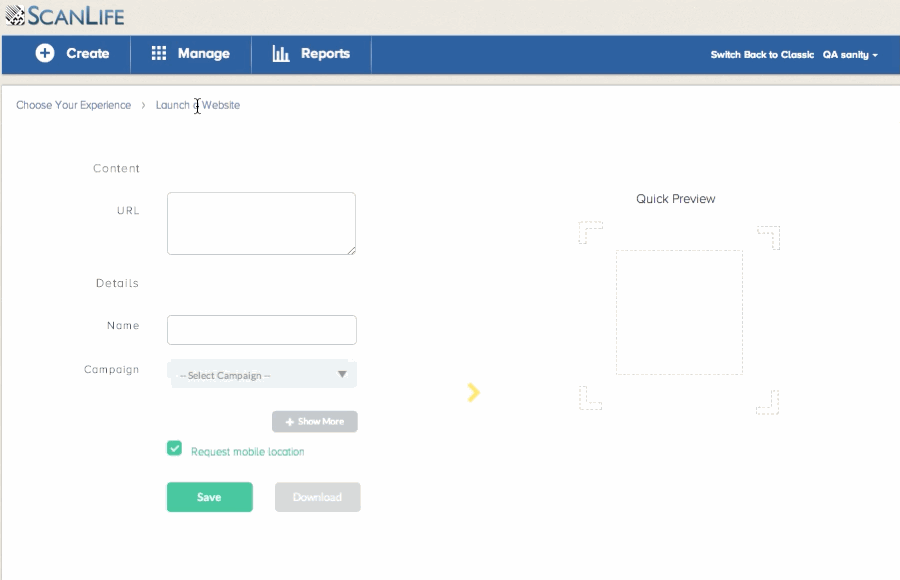This screenshot has height=580, width=900.
Task: Click Switch Back to Classic
Action: coord(760,55)
